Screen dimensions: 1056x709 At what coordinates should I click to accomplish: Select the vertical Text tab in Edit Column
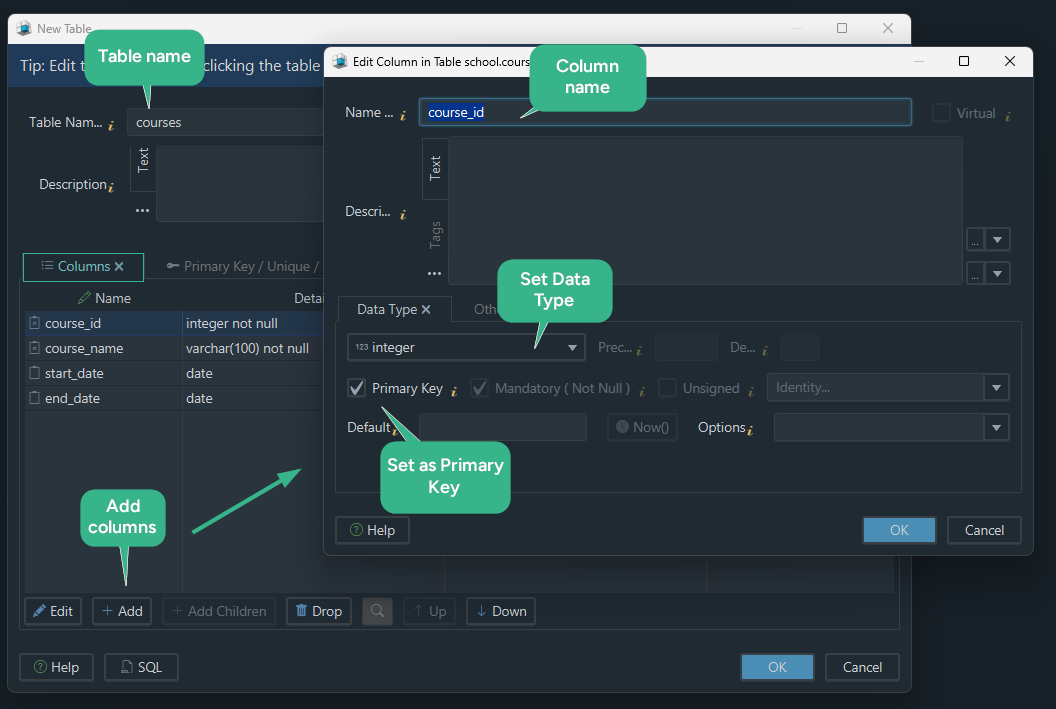pyautogui.click(x=435, y=168)
